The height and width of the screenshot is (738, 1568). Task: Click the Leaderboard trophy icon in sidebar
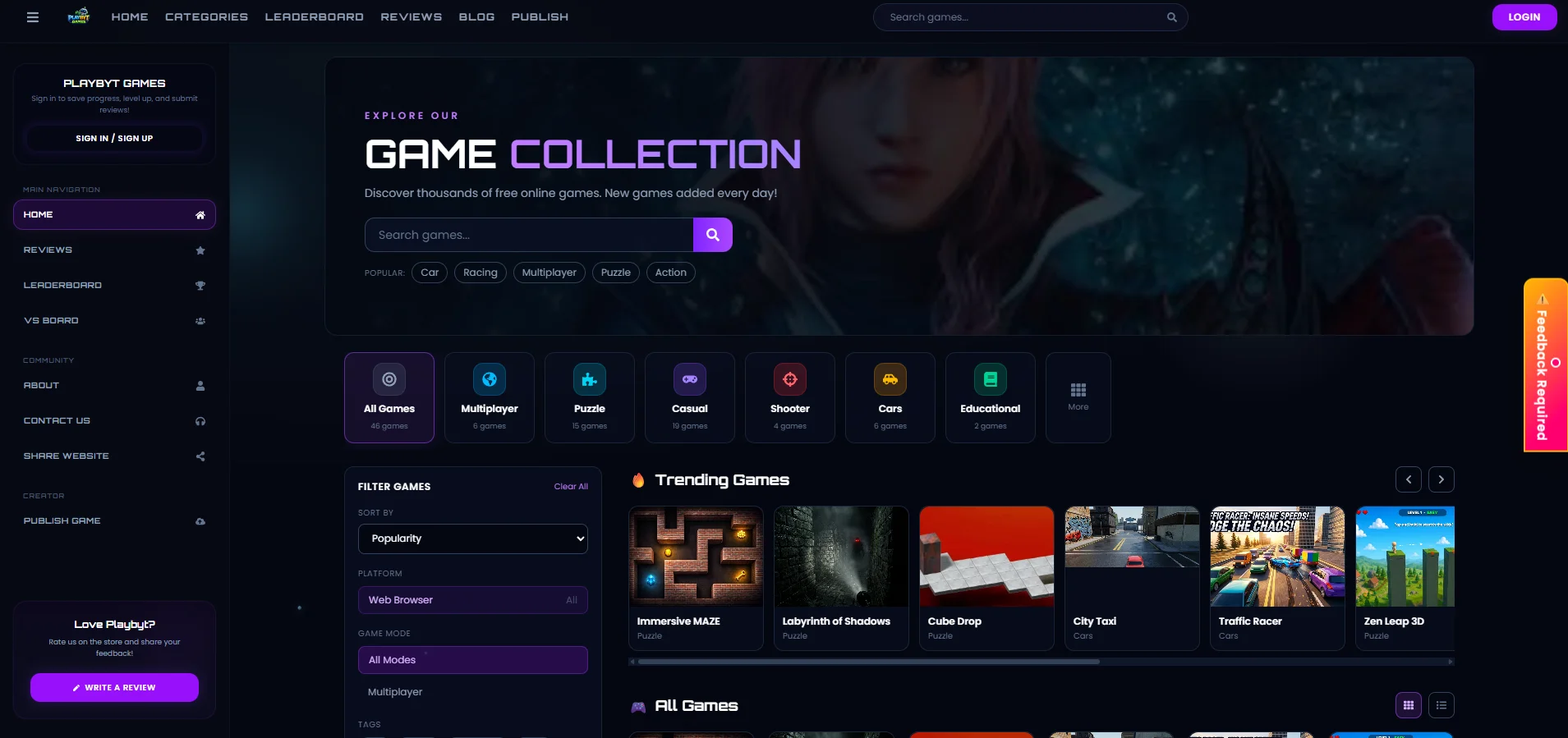point(200,286)
